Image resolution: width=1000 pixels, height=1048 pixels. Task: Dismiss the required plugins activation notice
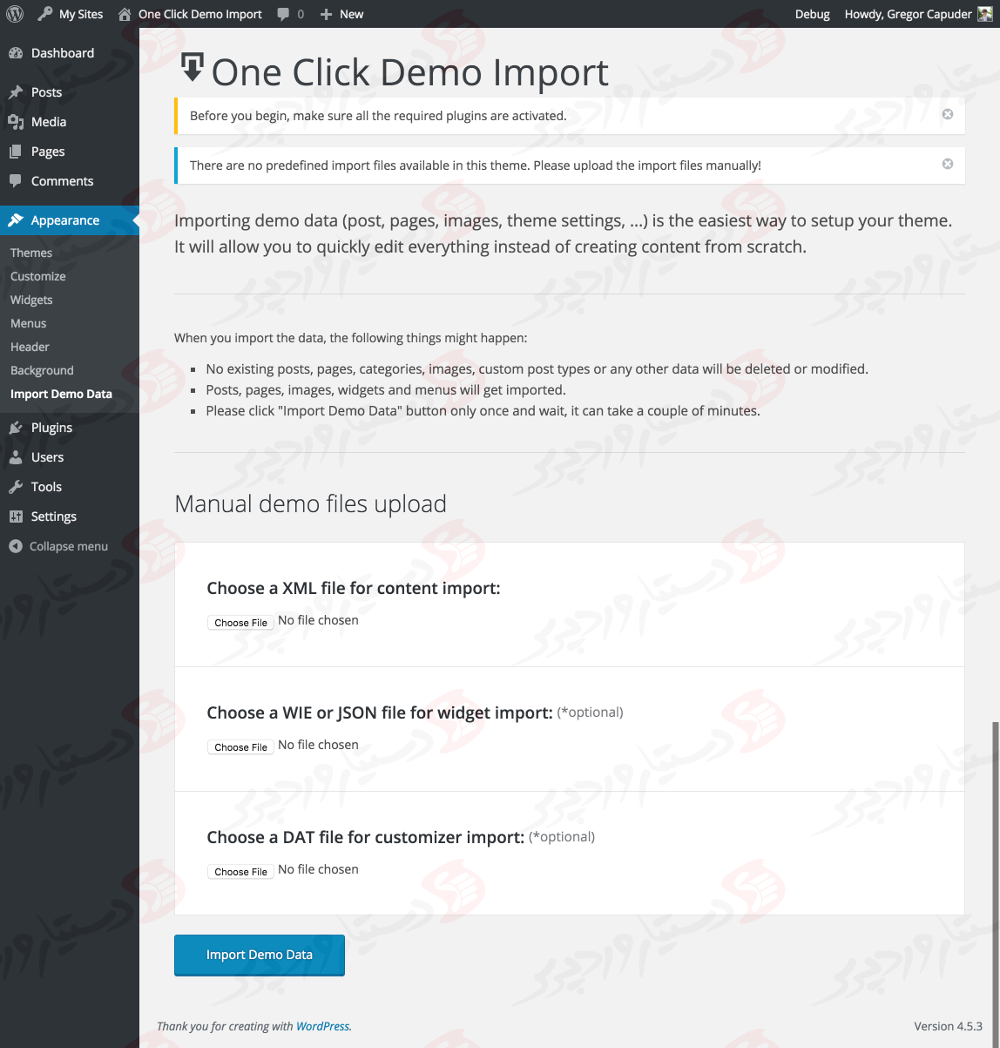point(947,114)
